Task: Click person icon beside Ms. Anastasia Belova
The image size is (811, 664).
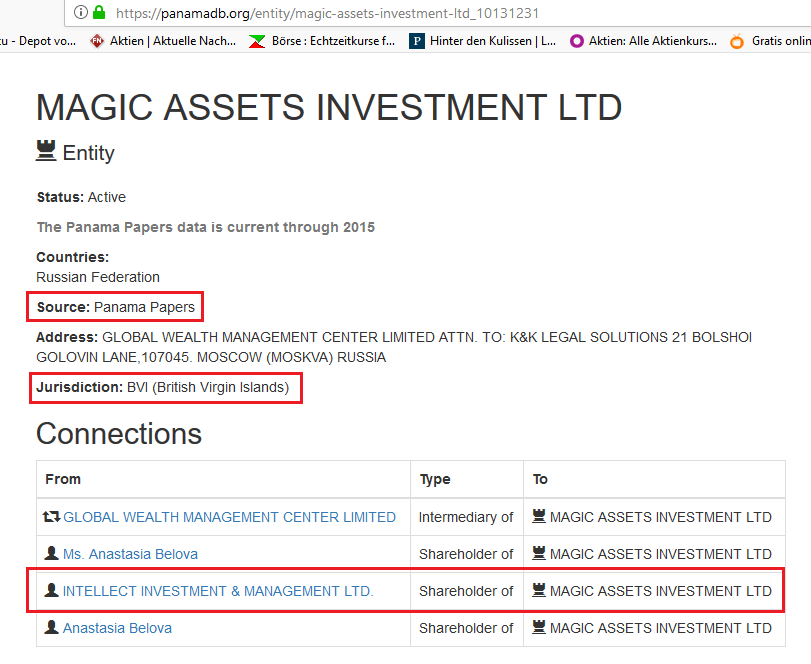Action: 51,553
